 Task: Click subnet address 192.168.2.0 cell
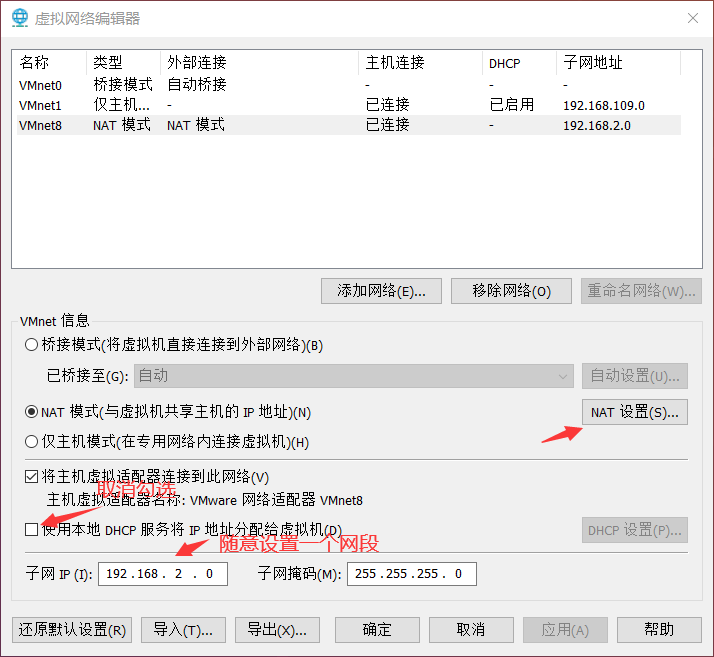point(597,126)
